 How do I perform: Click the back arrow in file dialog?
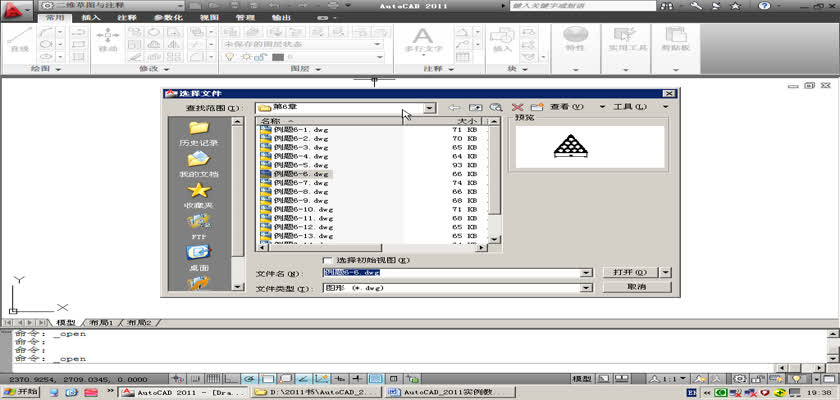455,107
